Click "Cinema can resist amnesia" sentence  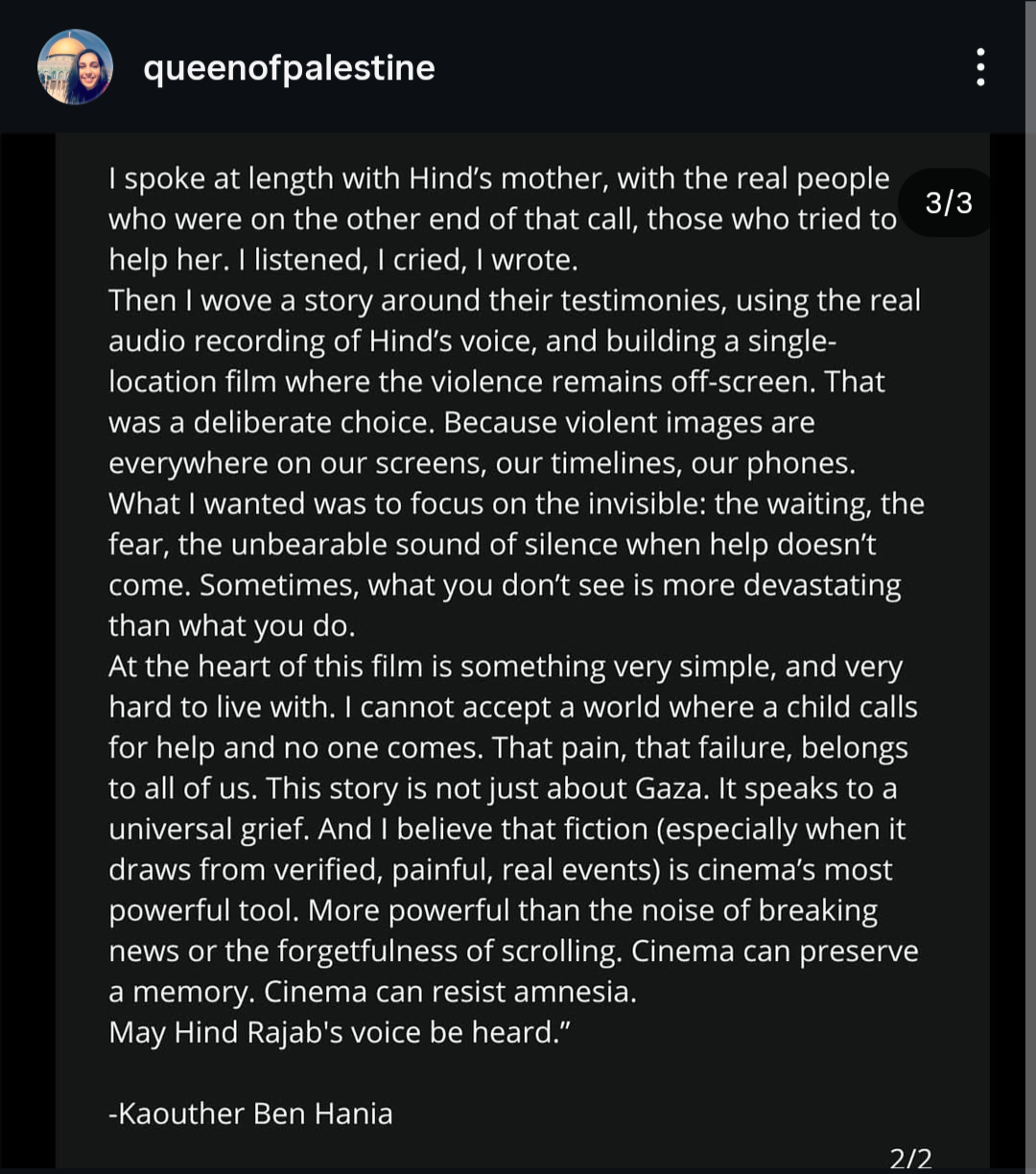click(450, 993)
